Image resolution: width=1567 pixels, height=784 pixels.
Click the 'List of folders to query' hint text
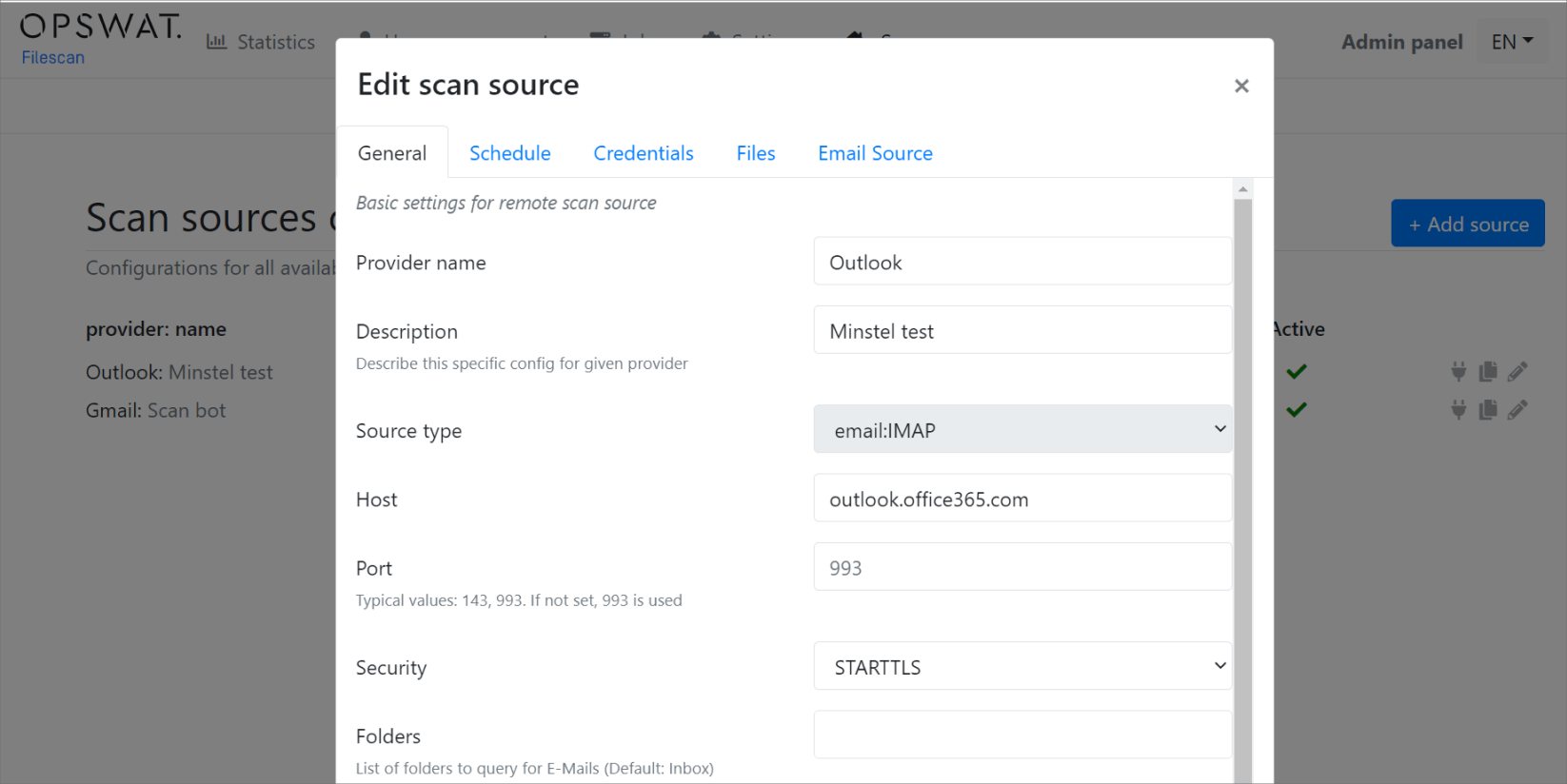535,768
